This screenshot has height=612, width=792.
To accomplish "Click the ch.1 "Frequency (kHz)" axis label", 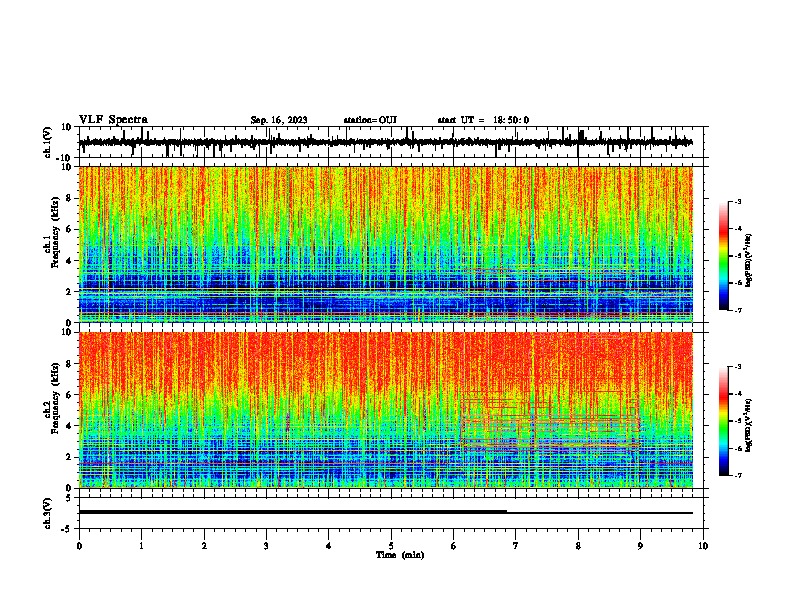I will coord(55,234).
